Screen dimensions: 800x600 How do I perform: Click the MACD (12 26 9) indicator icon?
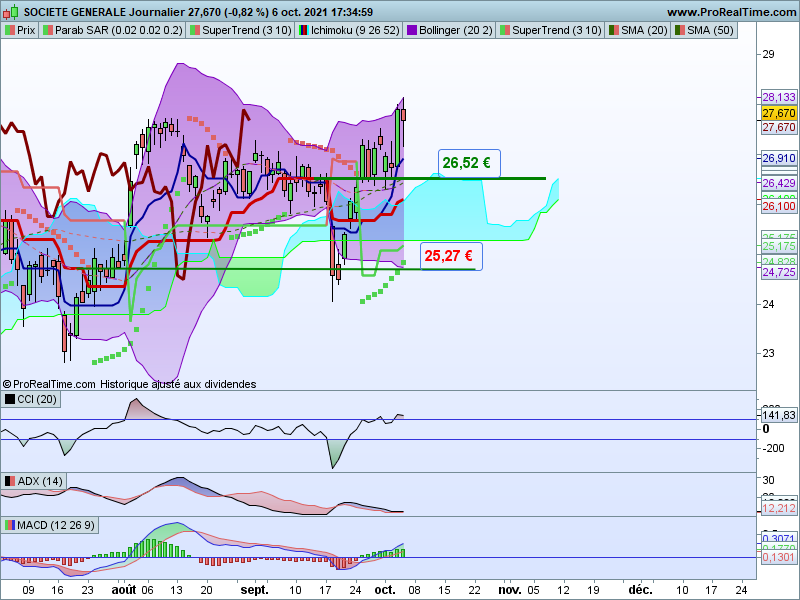[x=10, y=525]
